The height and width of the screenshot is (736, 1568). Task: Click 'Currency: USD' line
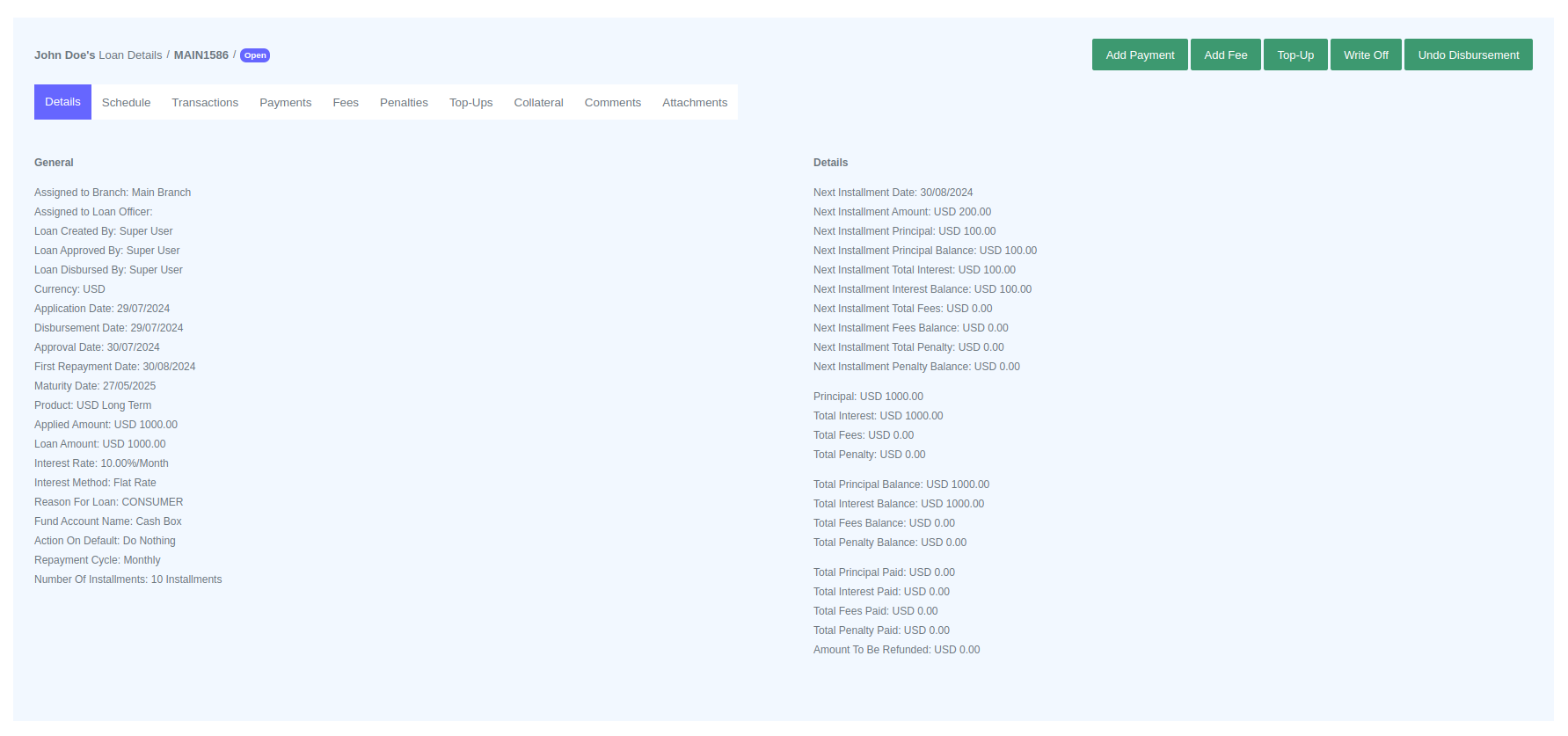click(x=69, y=289)
